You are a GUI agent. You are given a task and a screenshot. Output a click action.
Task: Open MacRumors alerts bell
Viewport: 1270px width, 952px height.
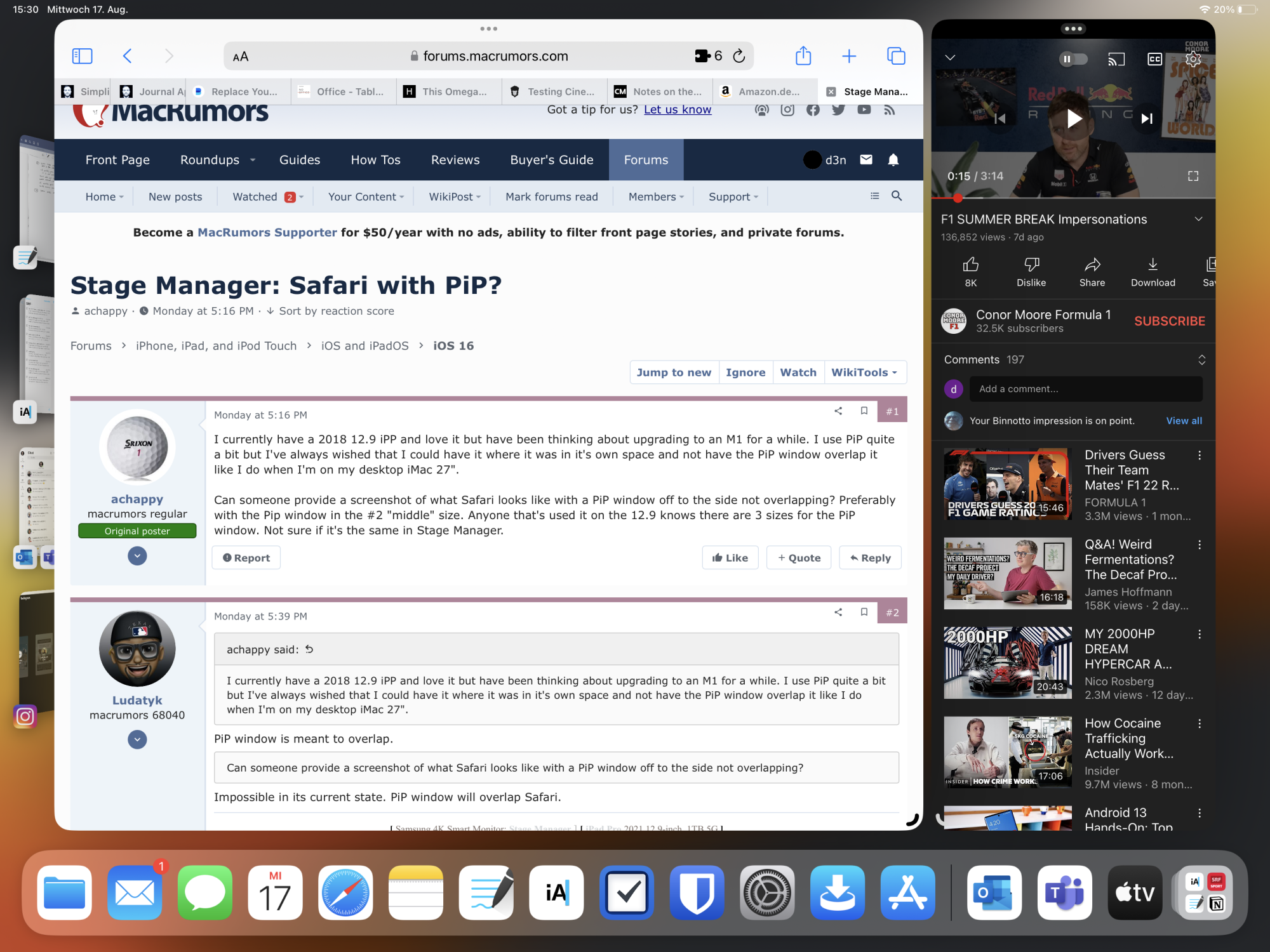pos(893,159)
